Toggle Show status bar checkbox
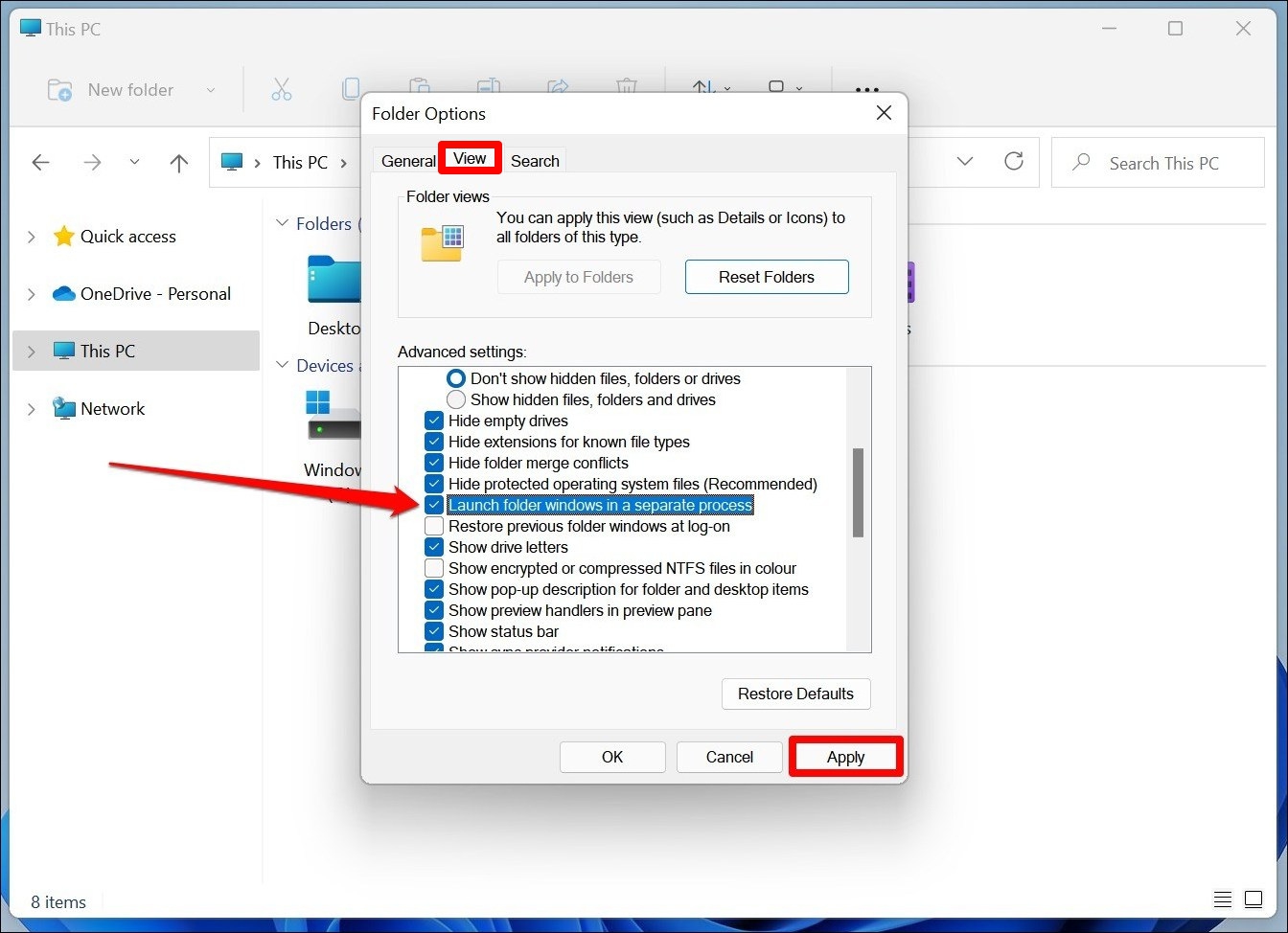The height and width of the screenshot is (933, 1288). 434,631
